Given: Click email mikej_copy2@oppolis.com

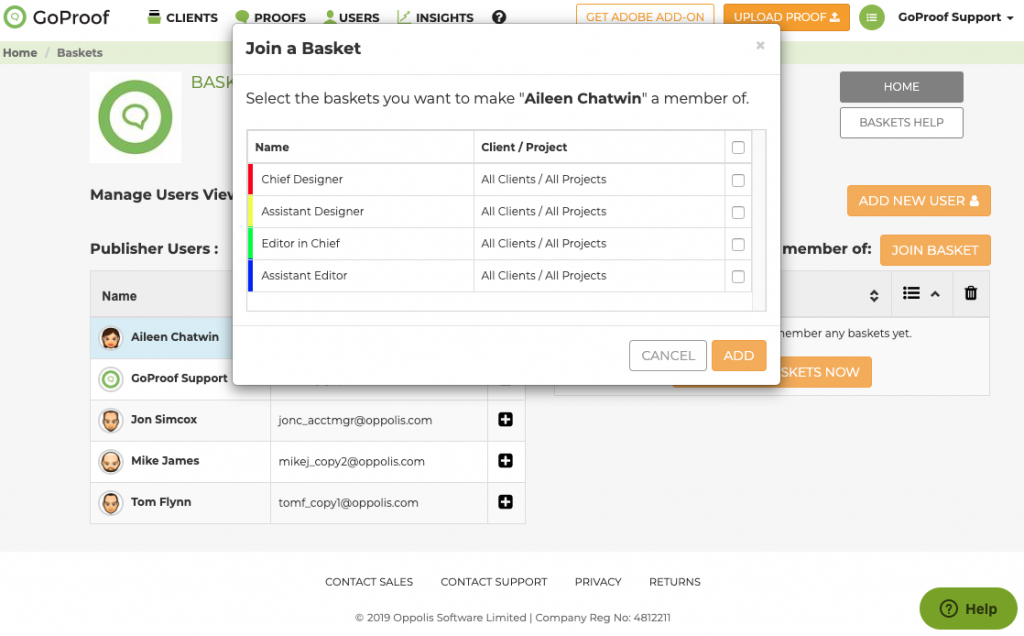Looking at the screenshot, I should pos(351,462).
